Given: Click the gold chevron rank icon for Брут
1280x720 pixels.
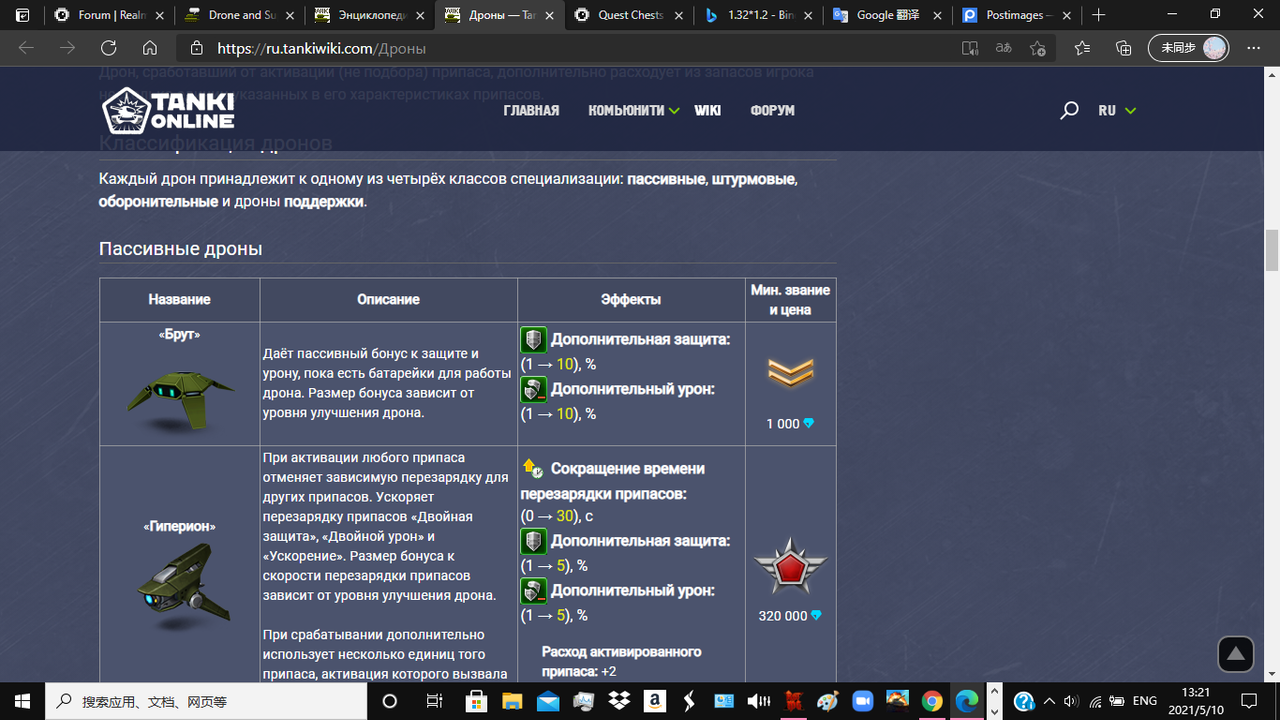Looking at the screenshot, I should [x=790, y=374].
